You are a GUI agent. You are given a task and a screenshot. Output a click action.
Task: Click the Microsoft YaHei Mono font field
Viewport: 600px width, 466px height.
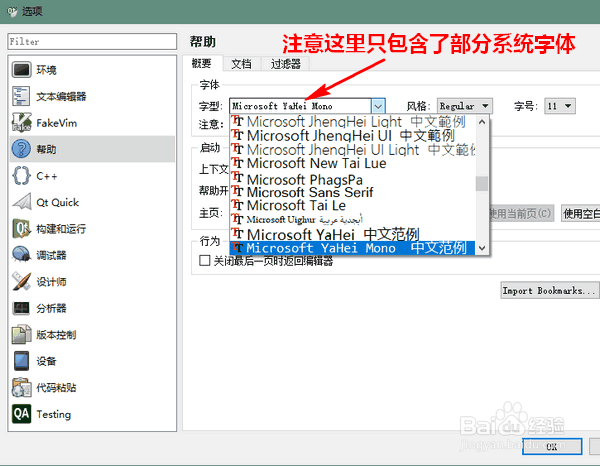300,106
